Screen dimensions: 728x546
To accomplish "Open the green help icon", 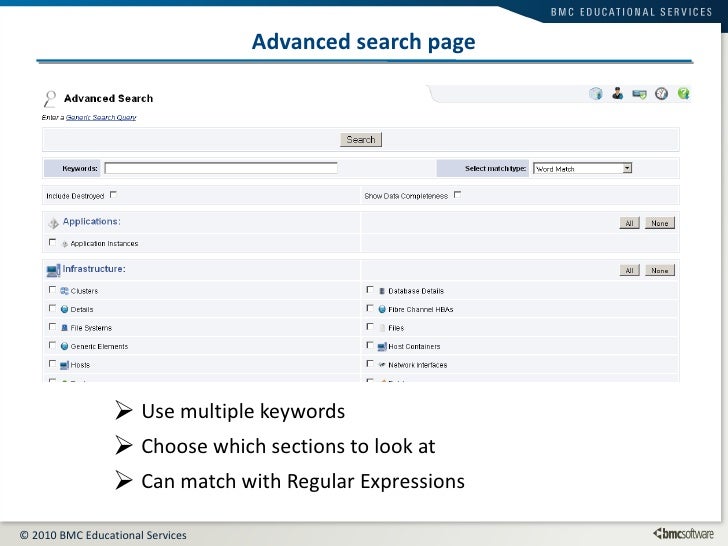I will 683,94.
